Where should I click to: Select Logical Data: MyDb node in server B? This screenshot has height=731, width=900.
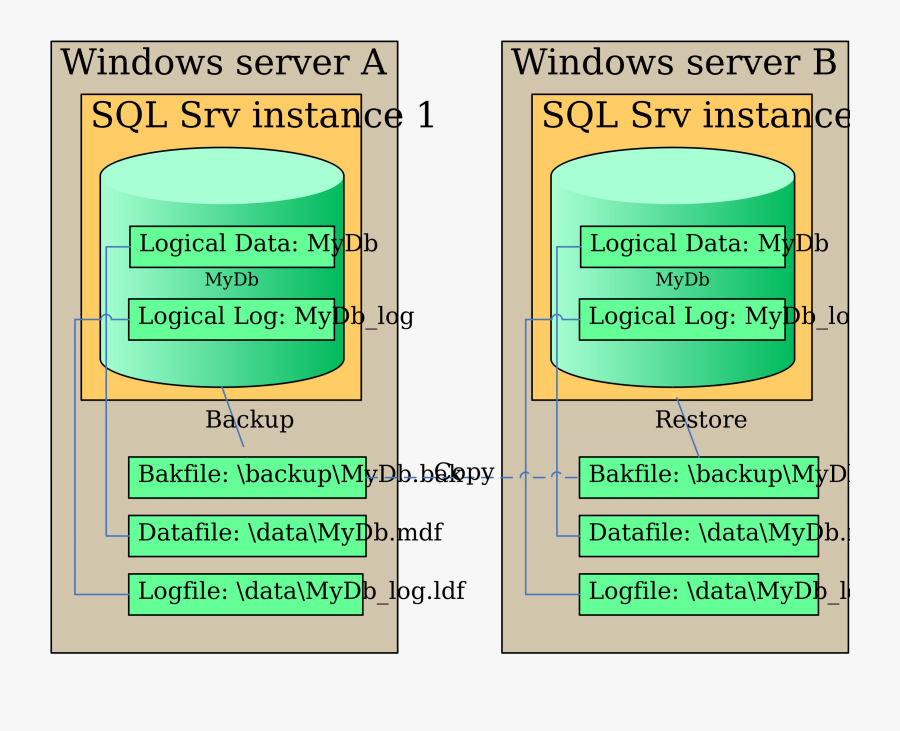pyautogui.click(x=682, y=246)
